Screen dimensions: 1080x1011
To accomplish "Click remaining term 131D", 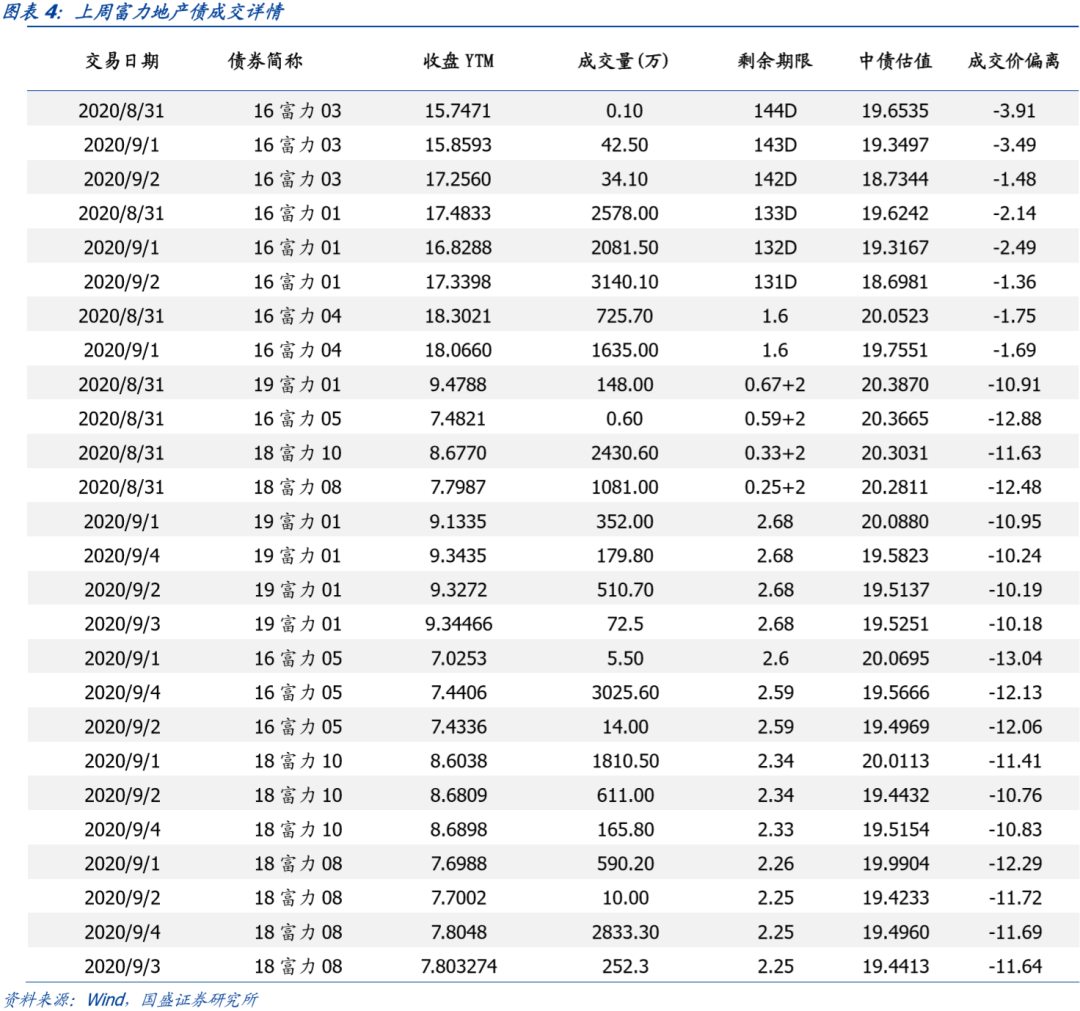I will point(775,282).
